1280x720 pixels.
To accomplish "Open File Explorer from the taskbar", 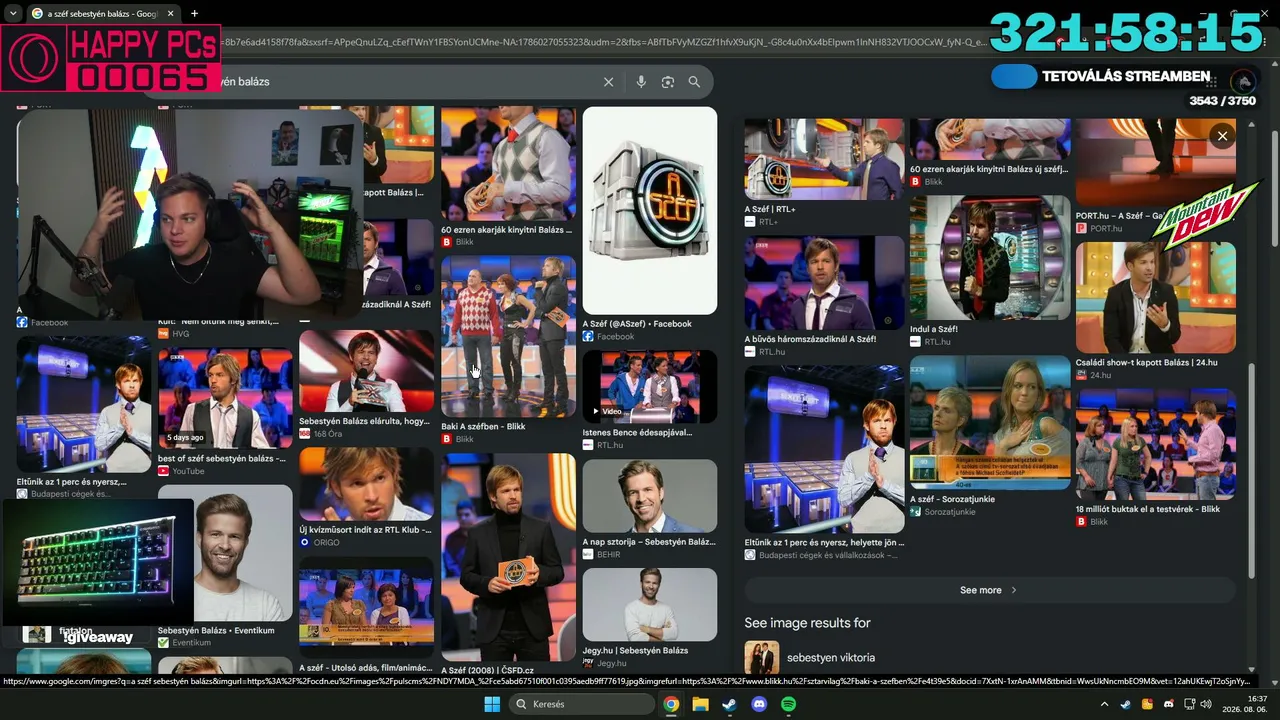I will [701, 704].
